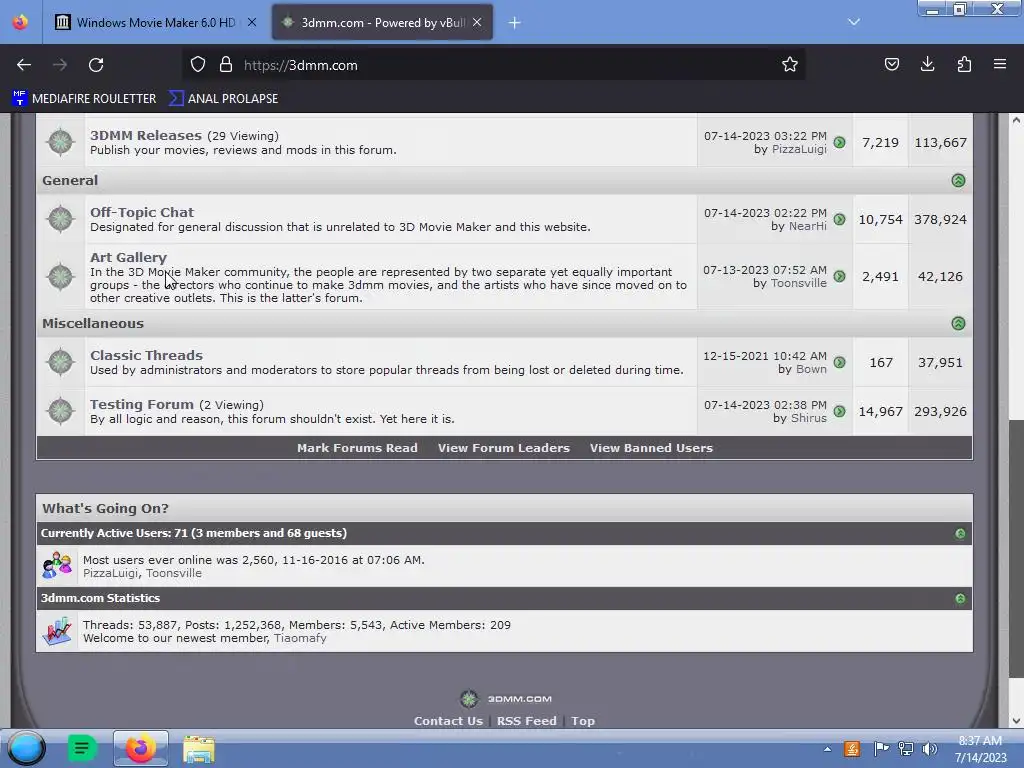Click the list all tabs chevron
1024x768 pixels.
click(x=854, y=22)
